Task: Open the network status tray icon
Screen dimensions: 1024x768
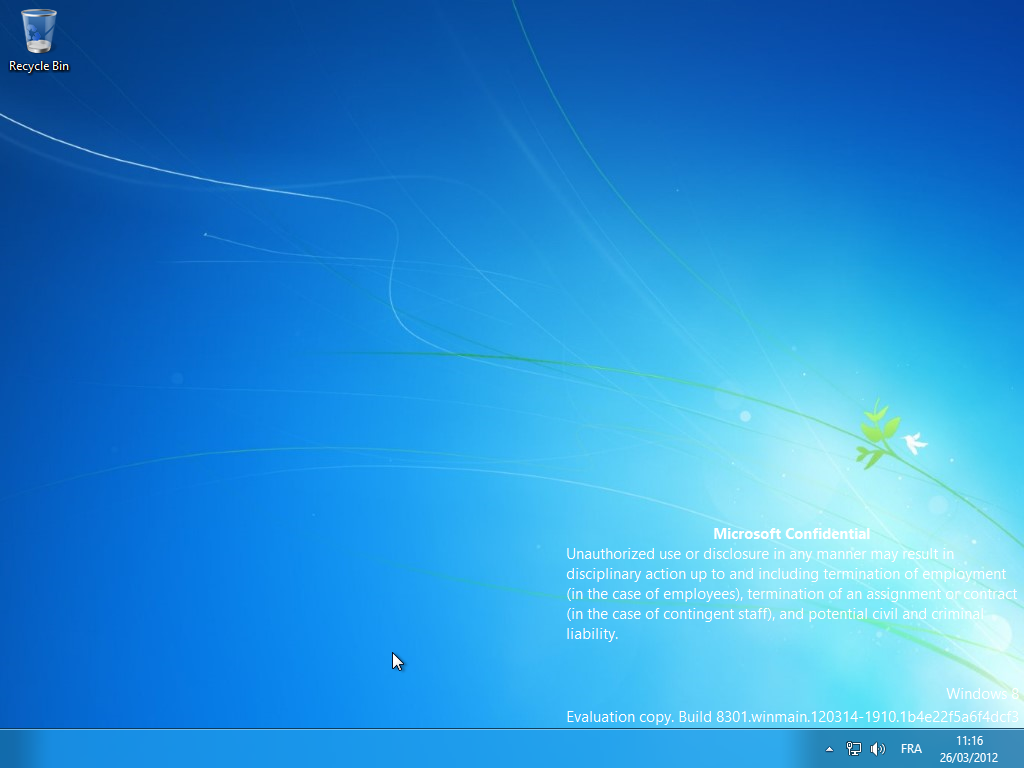Action: (x=854, y=748)
